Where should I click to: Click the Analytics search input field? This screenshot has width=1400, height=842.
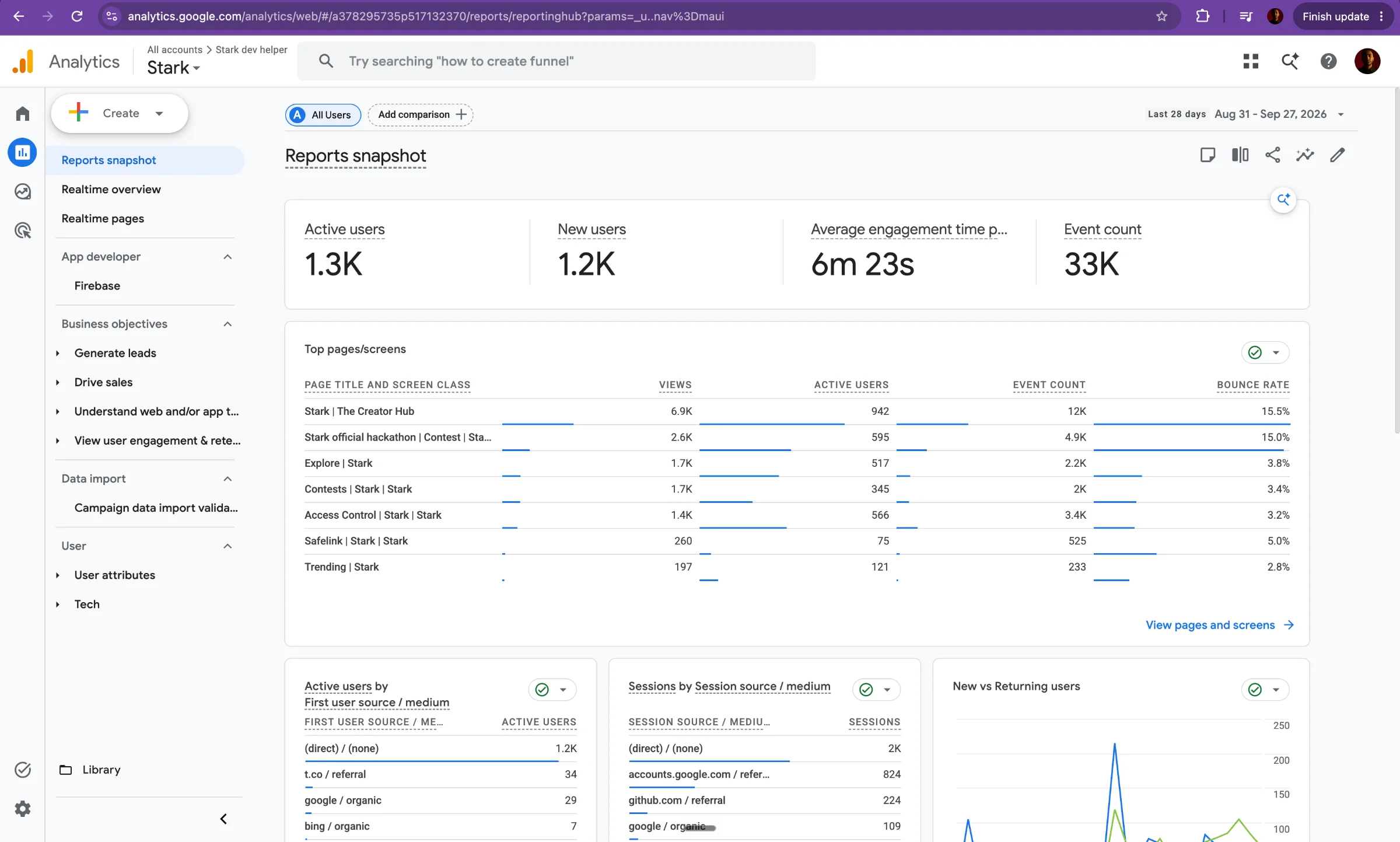point(556,61)
